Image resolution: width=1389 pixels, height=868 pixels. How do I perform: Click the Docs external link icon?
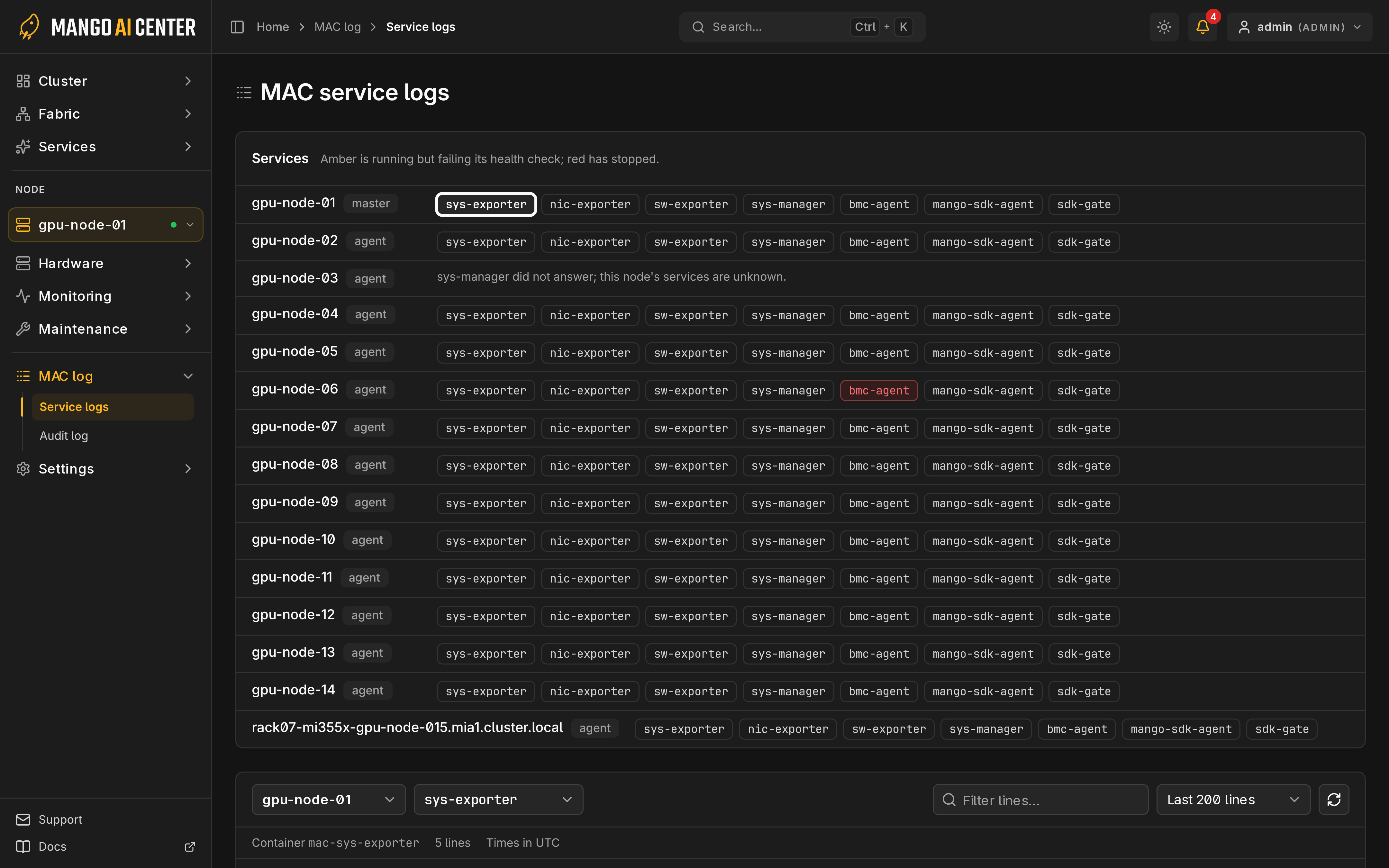coord(189,846)
